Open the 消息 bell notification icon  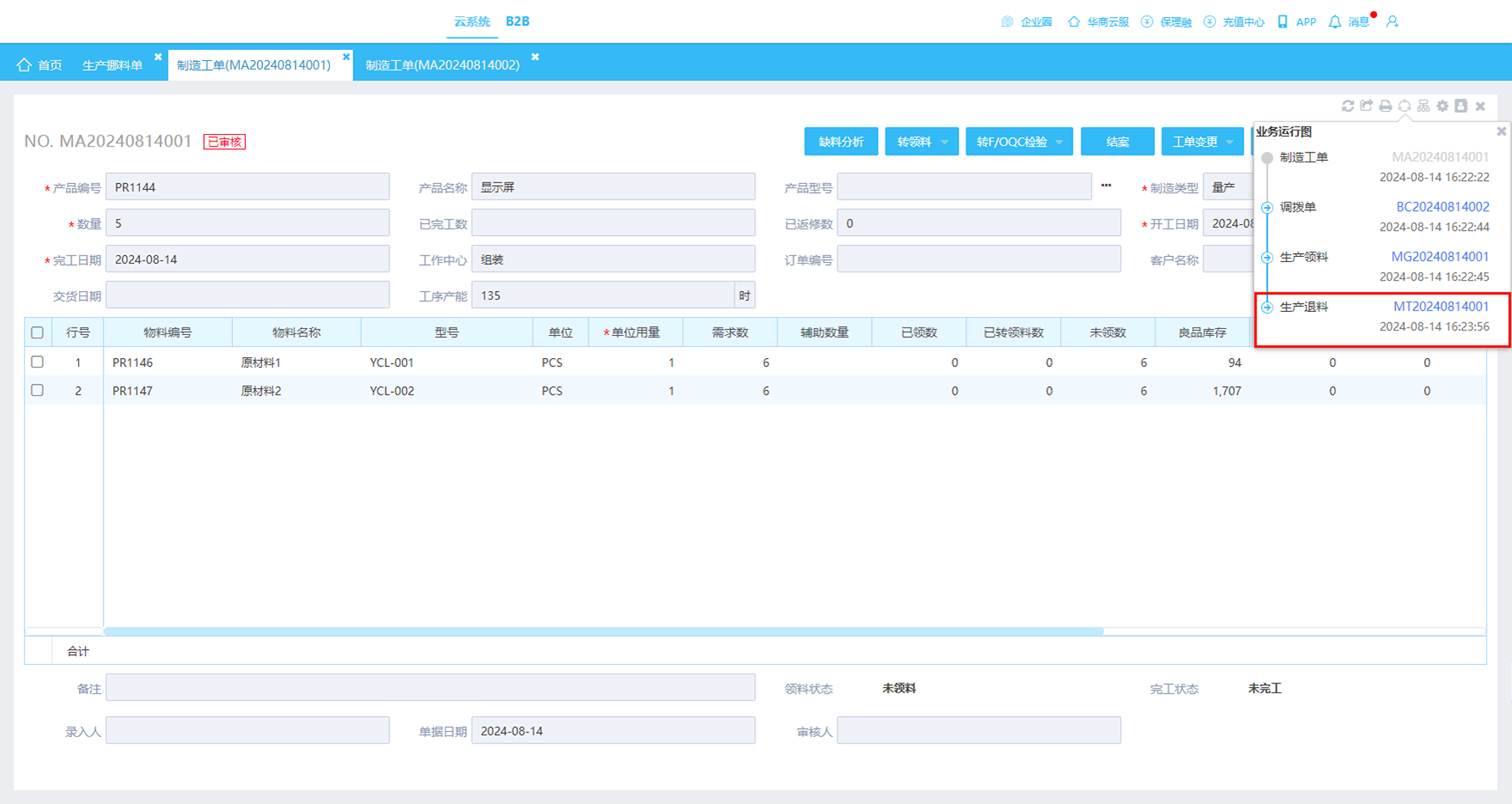(x=1335, y=22)
